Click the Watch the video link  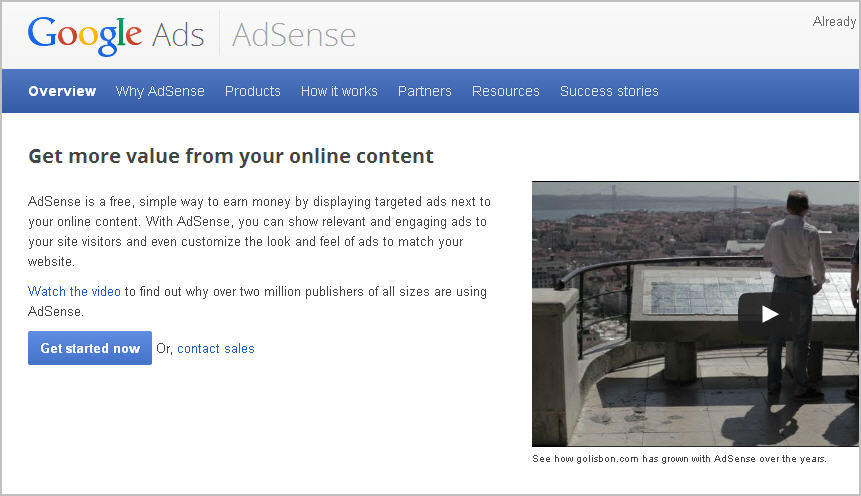click(74, 291)
